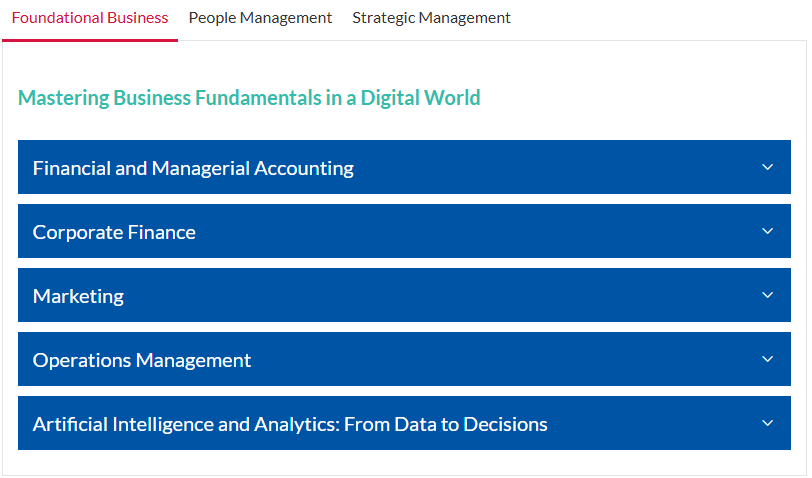Click the chevron icon beside Operations Management

[x=767, y=359]
